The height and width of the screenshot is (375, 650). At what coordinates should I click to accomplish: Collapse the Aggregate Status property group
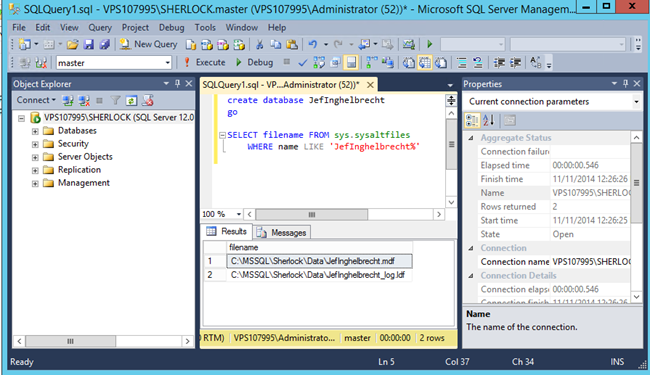tap(471, 138)
